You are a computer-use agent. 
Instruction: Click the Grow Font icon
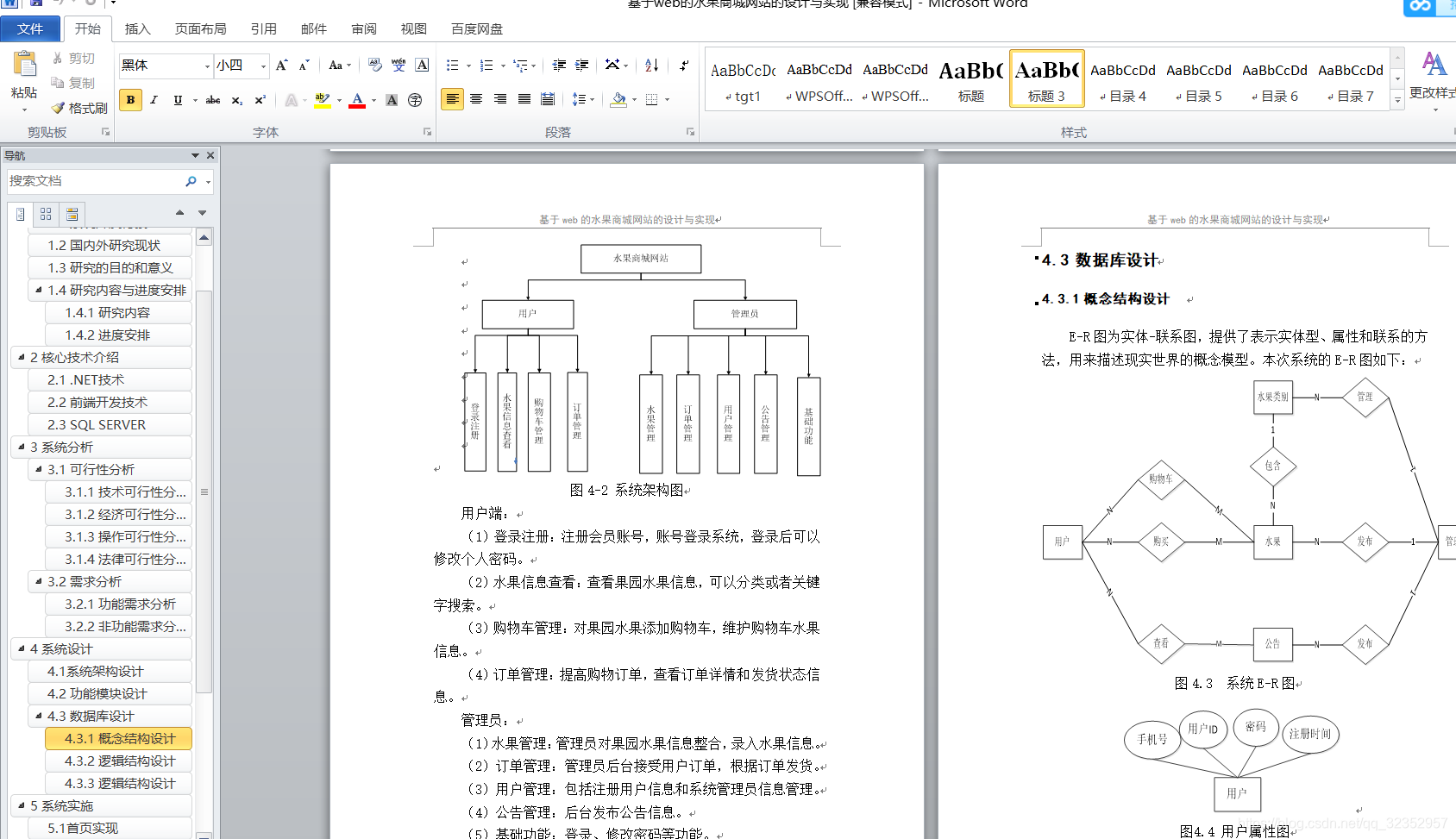(x=281, y=66)
